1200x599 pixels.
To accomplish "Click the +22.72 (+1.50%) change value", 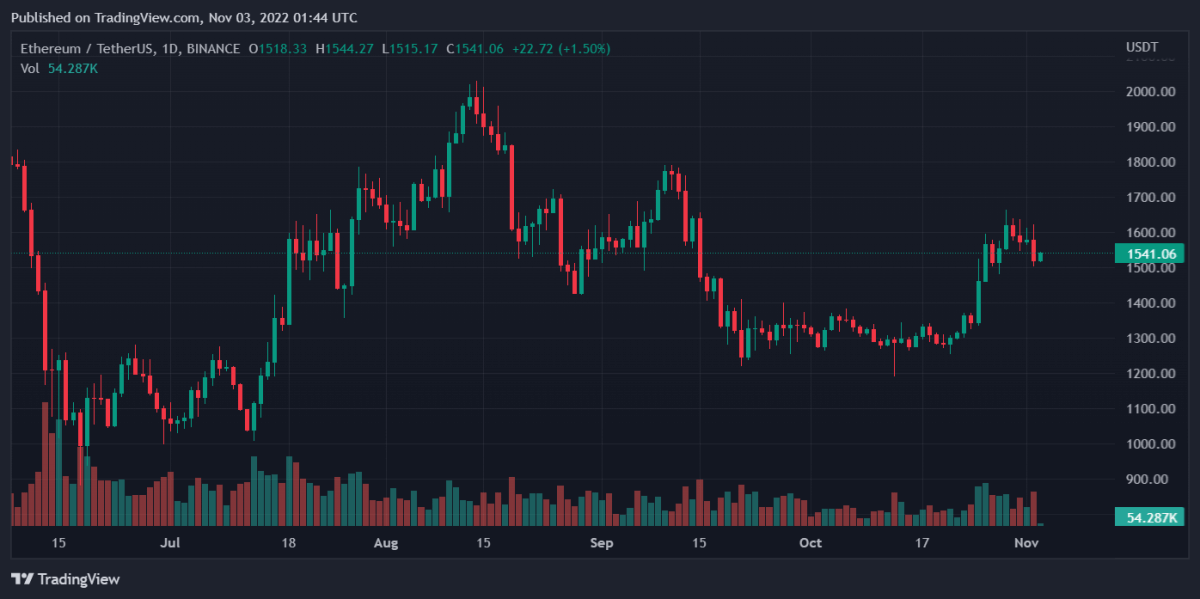I will 560,48.
